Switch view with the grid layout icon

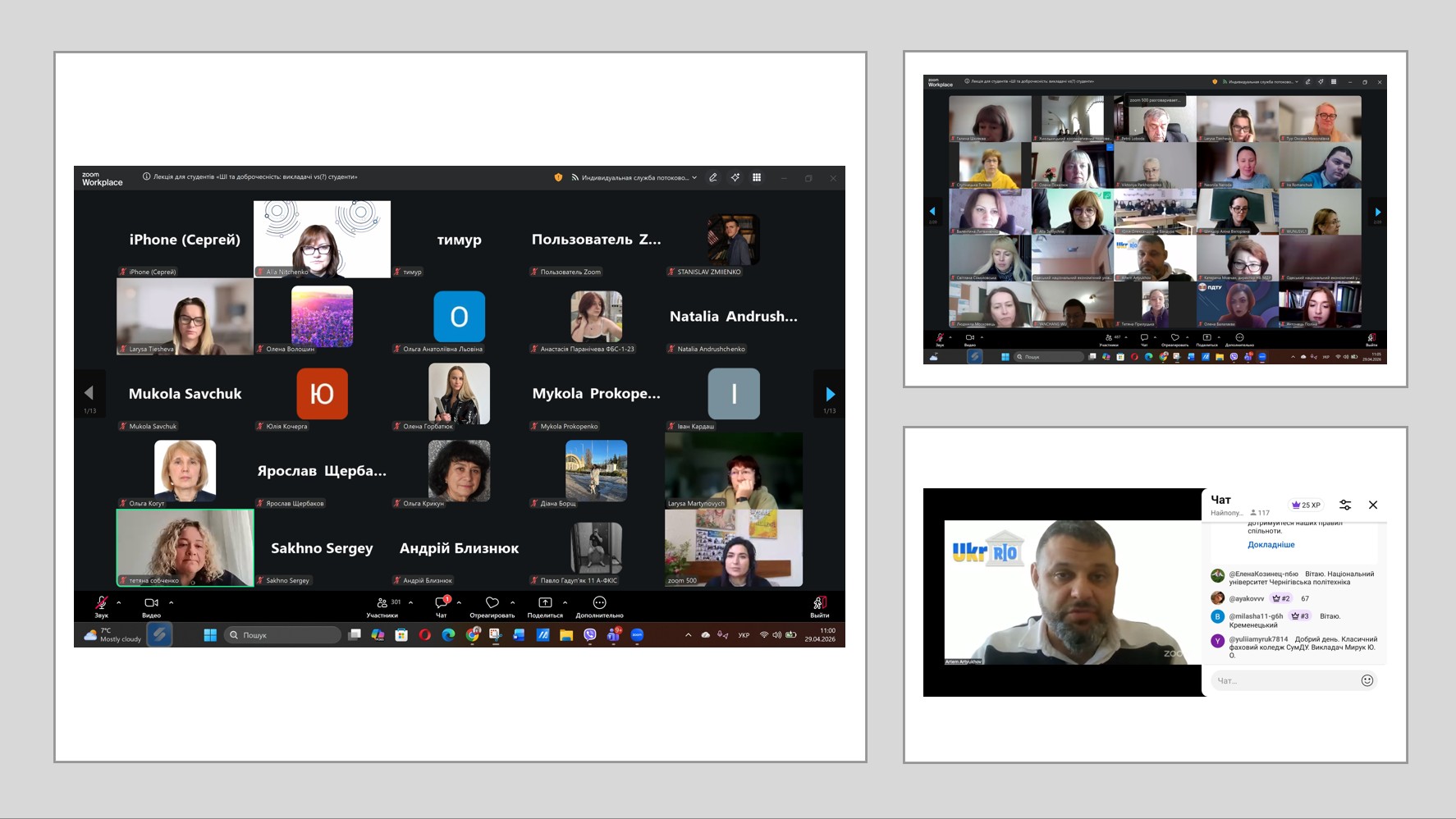[757, 177]
